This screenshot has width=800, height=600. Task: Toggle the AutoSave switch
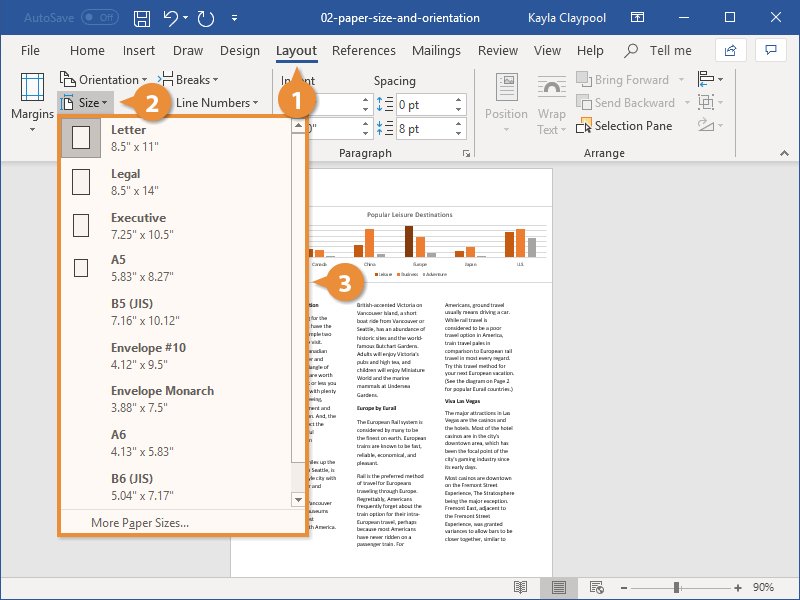tap(99, 18)
